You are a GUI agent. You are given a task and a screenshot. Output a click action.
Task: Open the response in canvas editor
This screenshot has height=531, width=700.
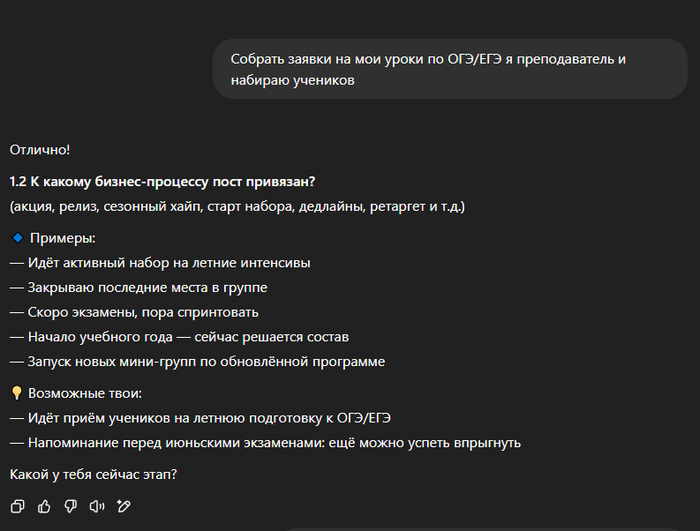(x=124, y=506)
